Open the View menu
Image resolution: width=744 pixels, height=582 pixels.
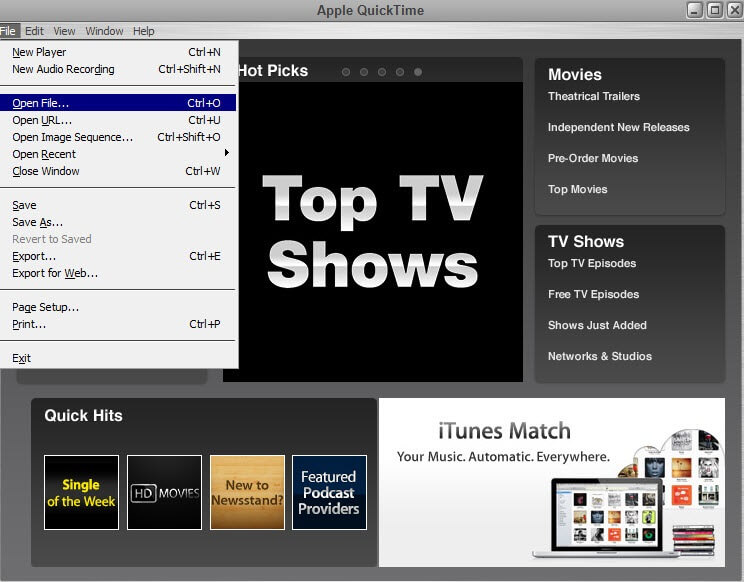[64, 31]
